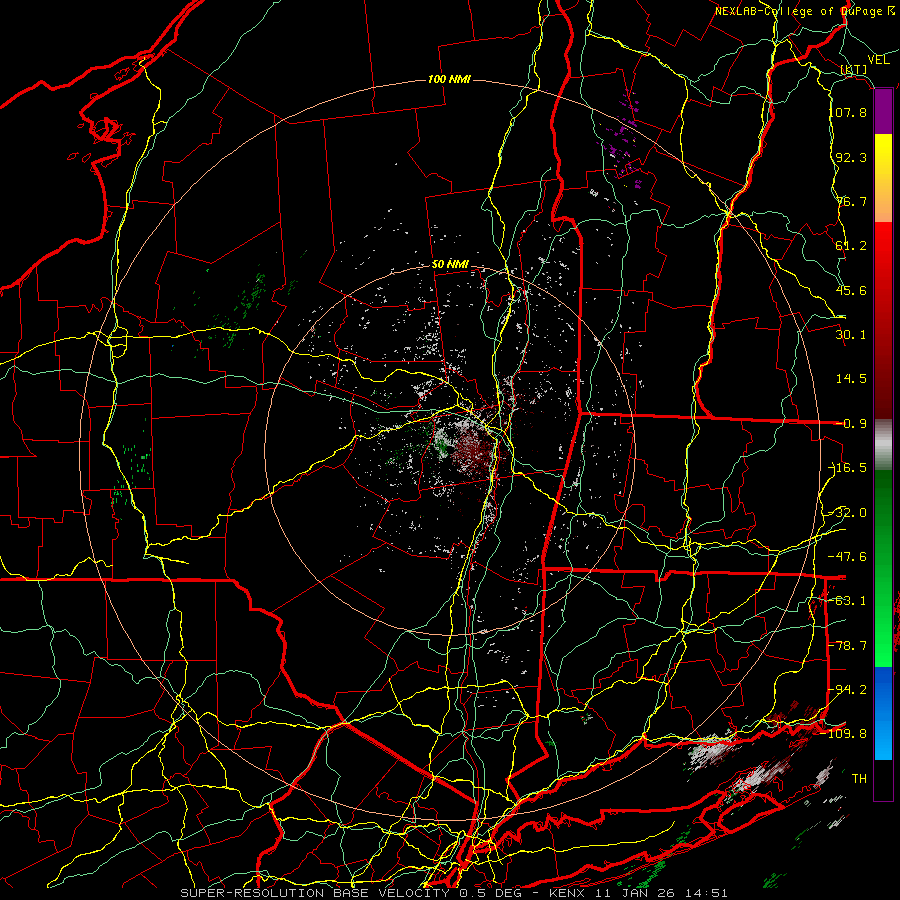Select the -16.5 value on velocity scale
The width and height of the screenshot is (900, 900).
coord(847,468)
